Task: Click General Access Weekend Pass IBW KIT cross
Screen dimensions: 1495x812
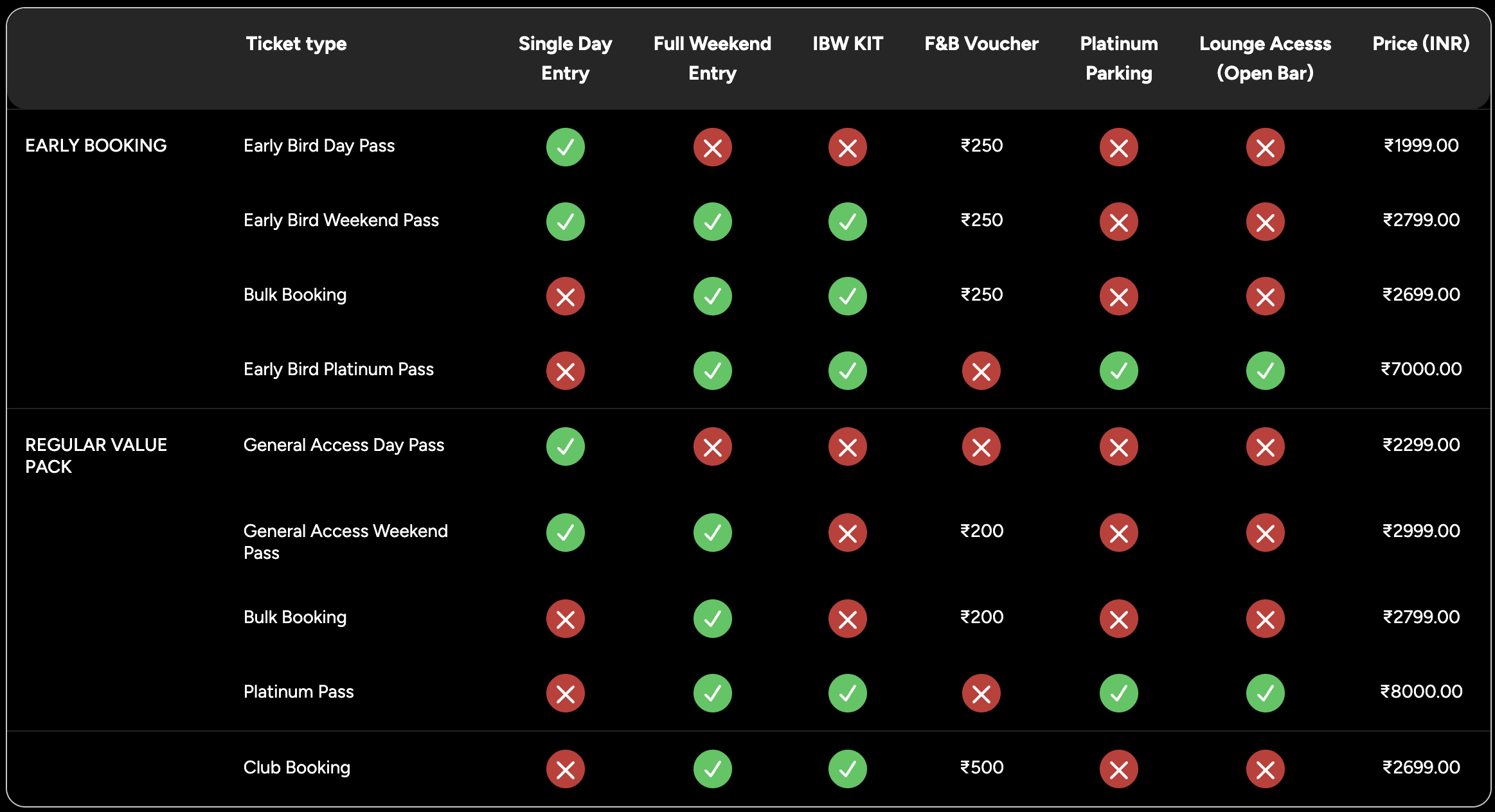Action: click(847, 533)
